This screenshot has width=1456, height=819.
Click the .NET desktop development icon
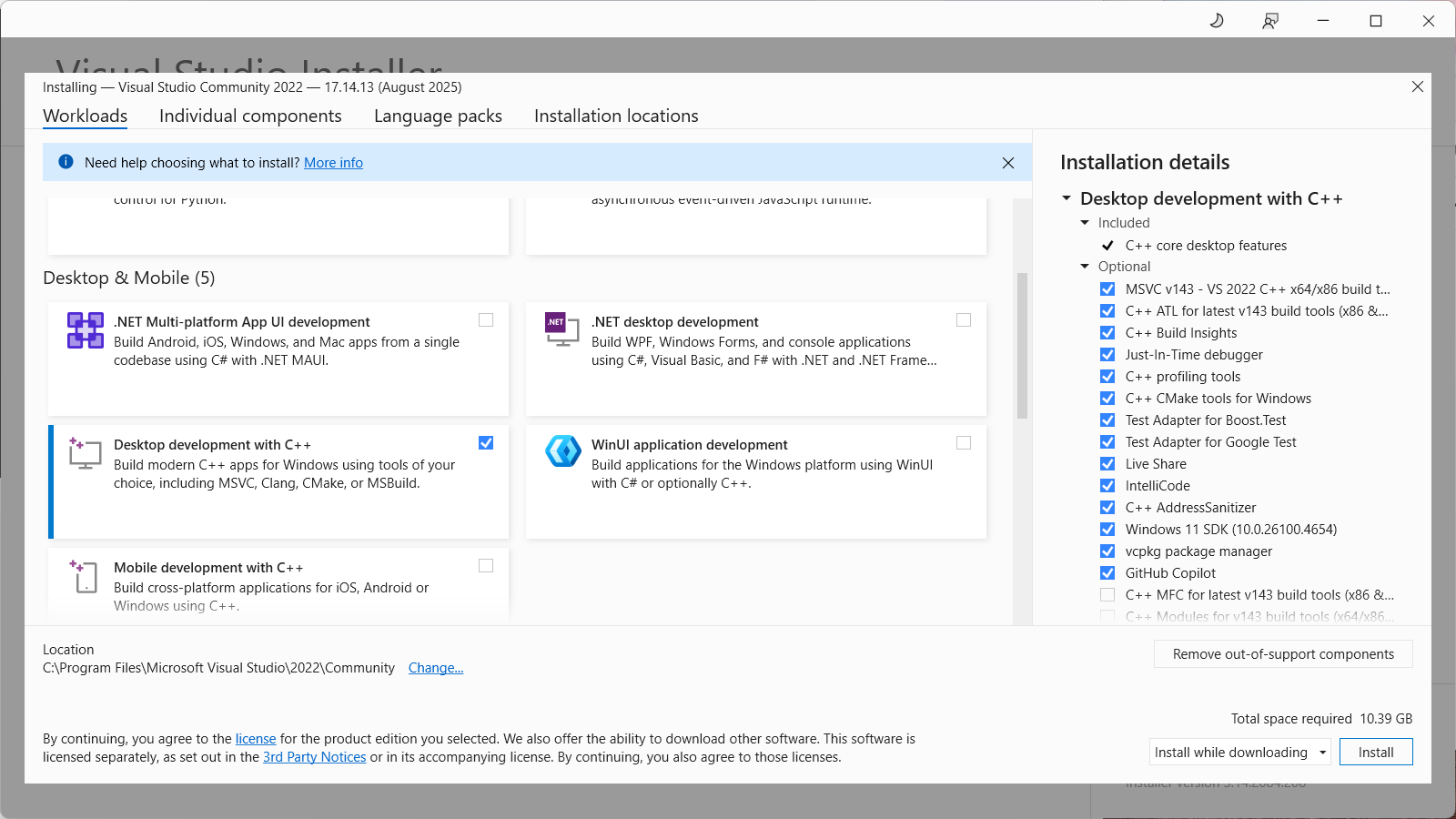561,329
